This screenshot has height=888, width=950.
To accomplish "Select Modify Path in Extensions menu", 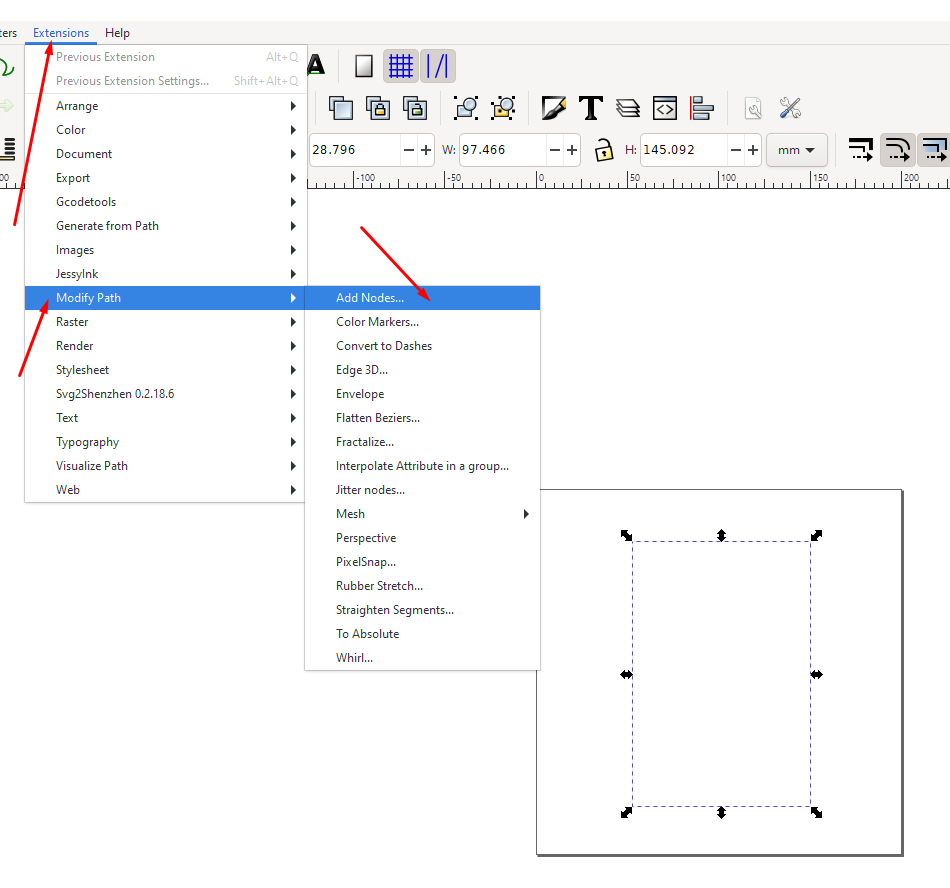I will click(165, 298).
